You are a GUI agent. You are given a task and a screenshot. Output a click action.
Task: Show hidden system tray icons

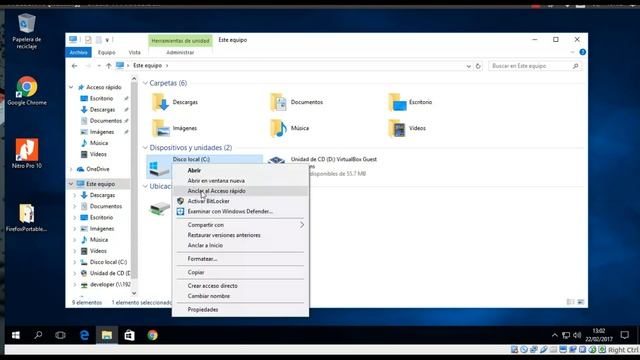pyautogui.click(x=554, y=335)
